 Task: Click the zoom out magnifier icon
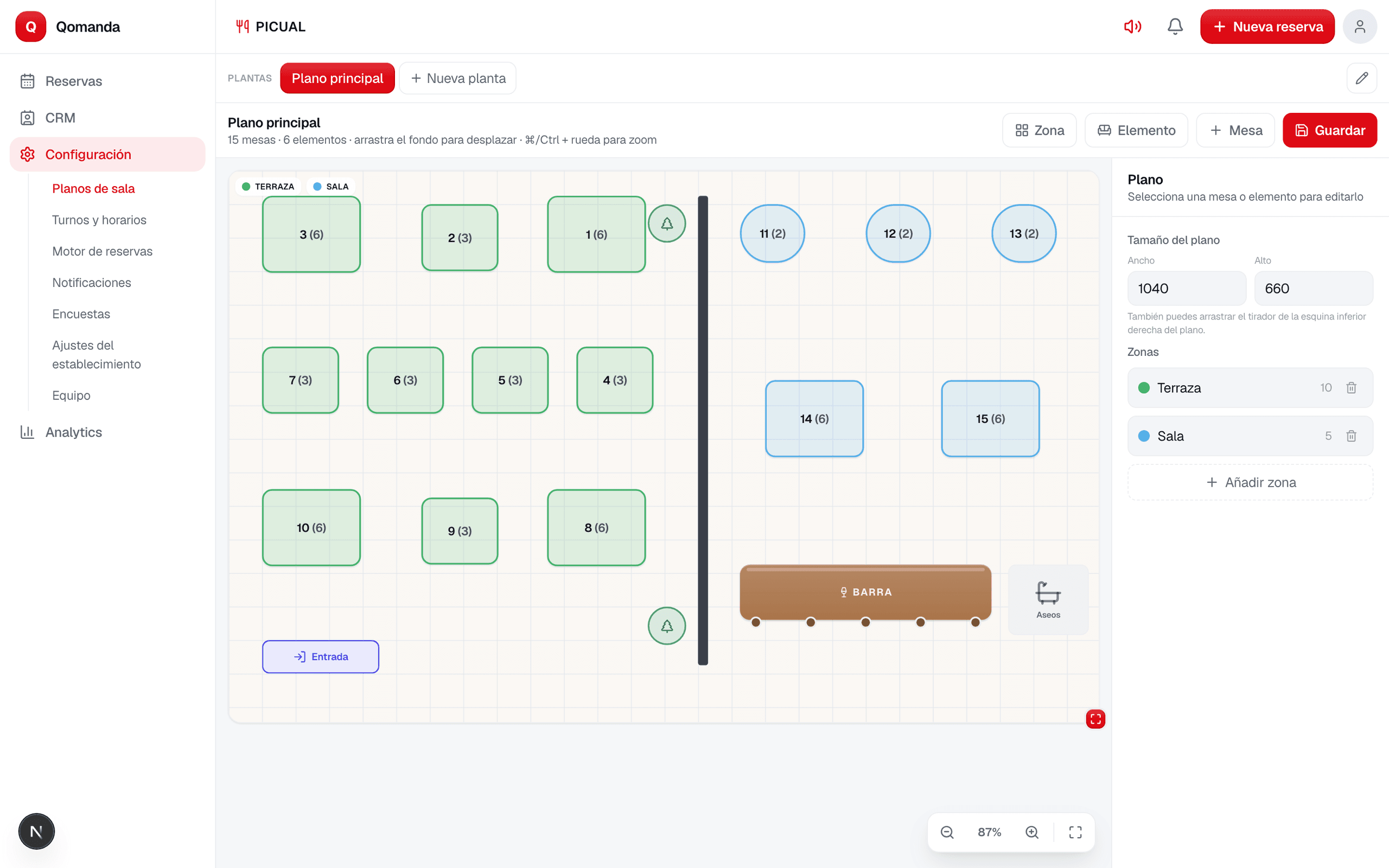pyautogui.click(x=947, y=832)
